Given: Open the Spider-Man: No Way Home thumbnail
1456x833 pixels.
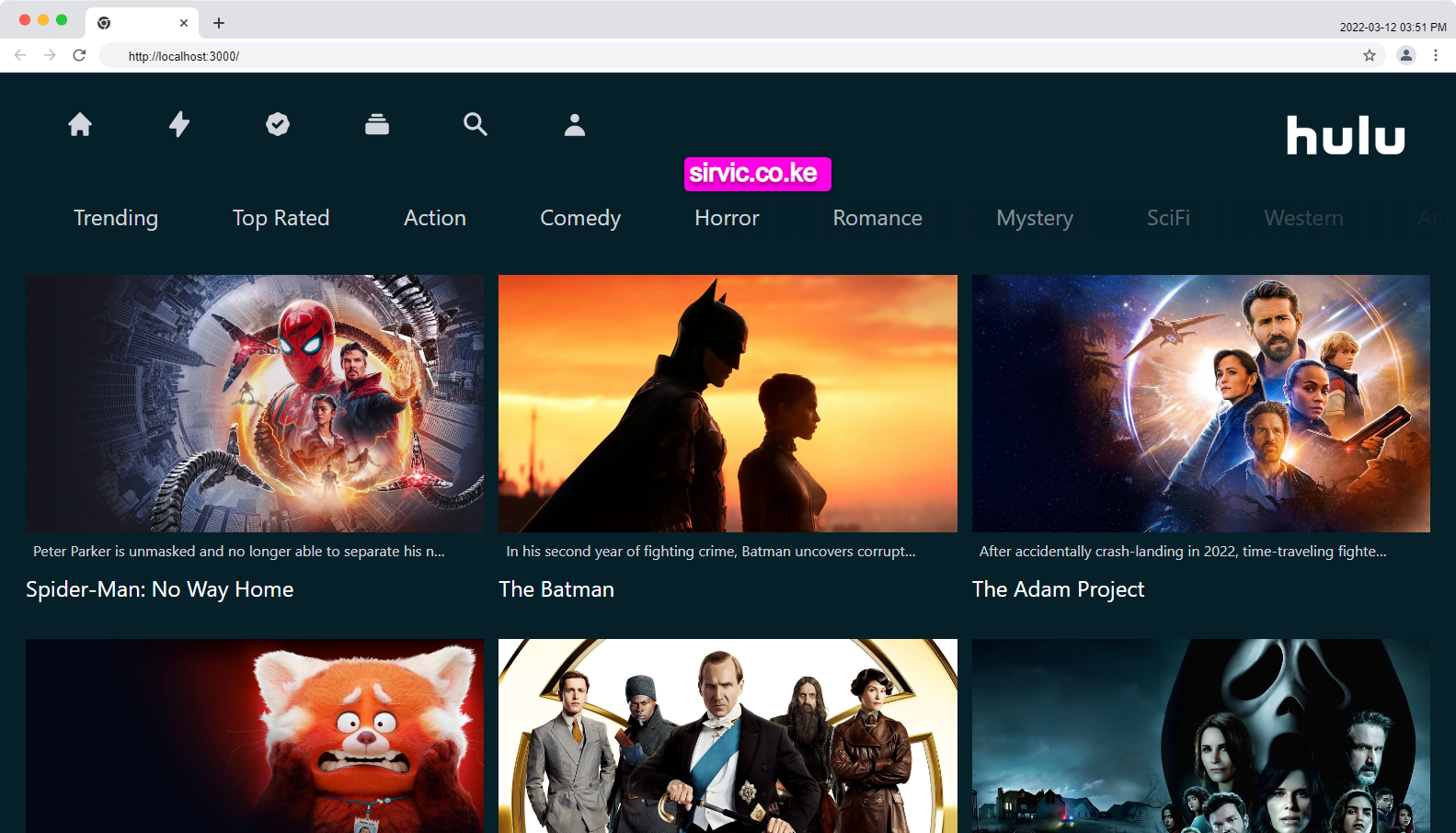Looking at the screenshot, I should tap(255, 404).
